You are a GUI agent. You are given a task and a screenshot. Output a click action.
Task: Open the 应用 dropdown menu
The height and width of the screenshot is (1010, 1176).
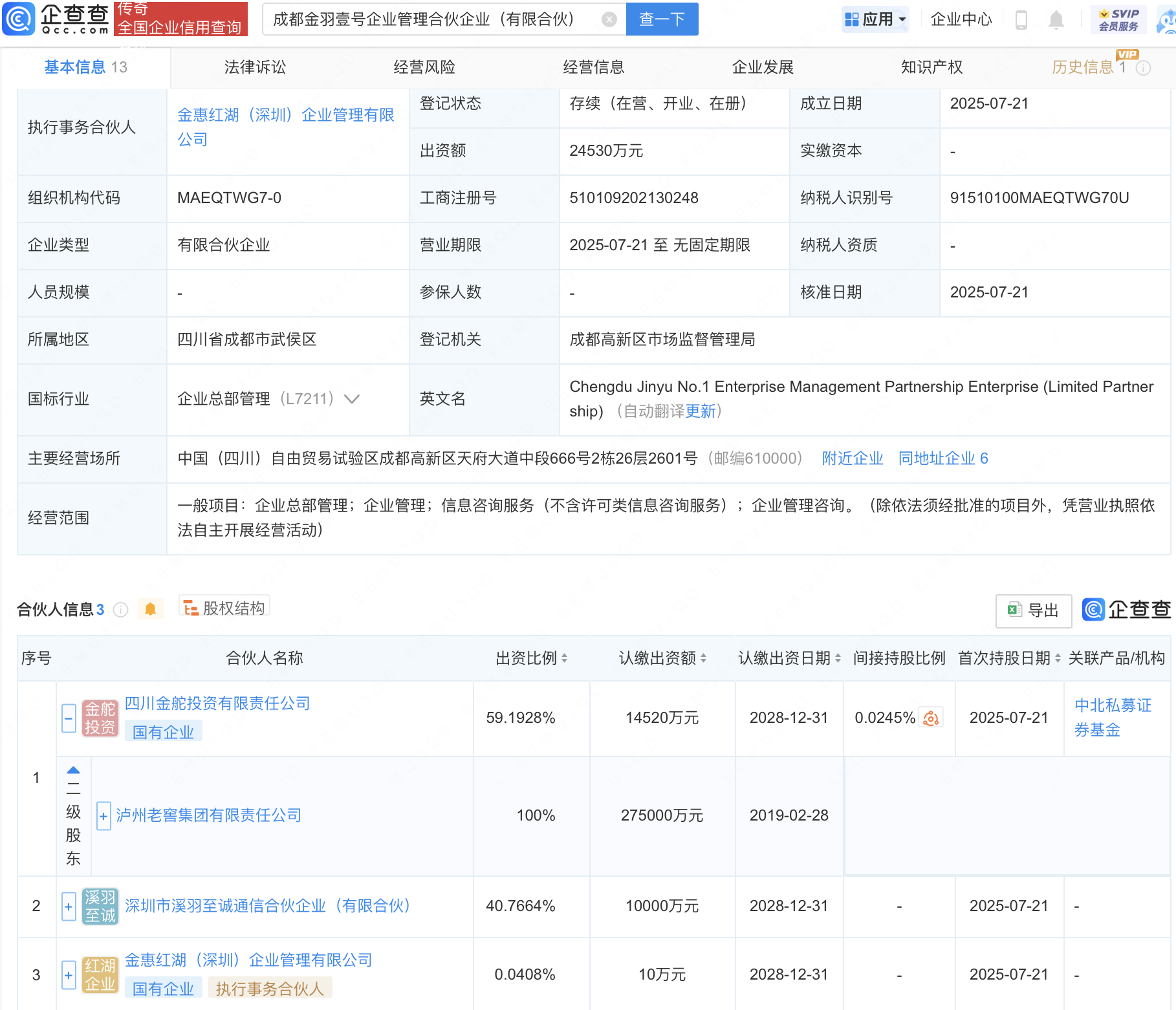tap(875, 19)
